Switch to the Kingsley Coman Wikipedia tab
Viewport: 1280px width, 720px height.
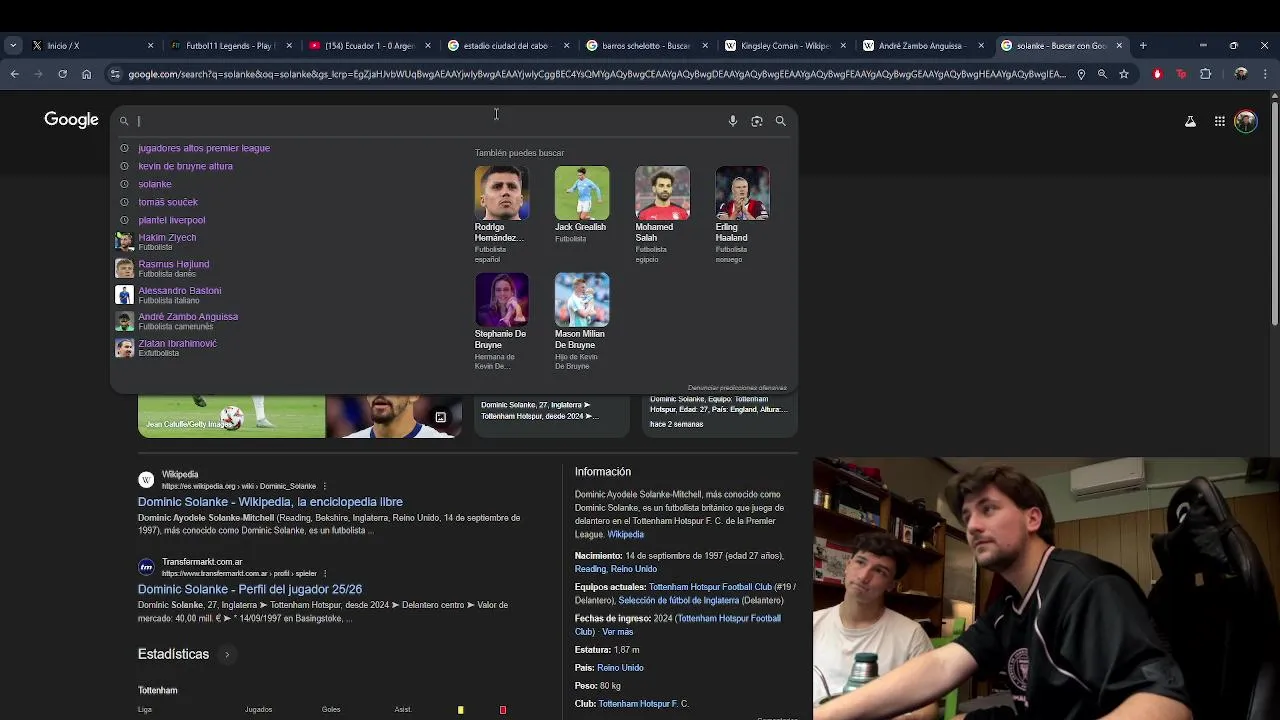(x=785, y=45)
